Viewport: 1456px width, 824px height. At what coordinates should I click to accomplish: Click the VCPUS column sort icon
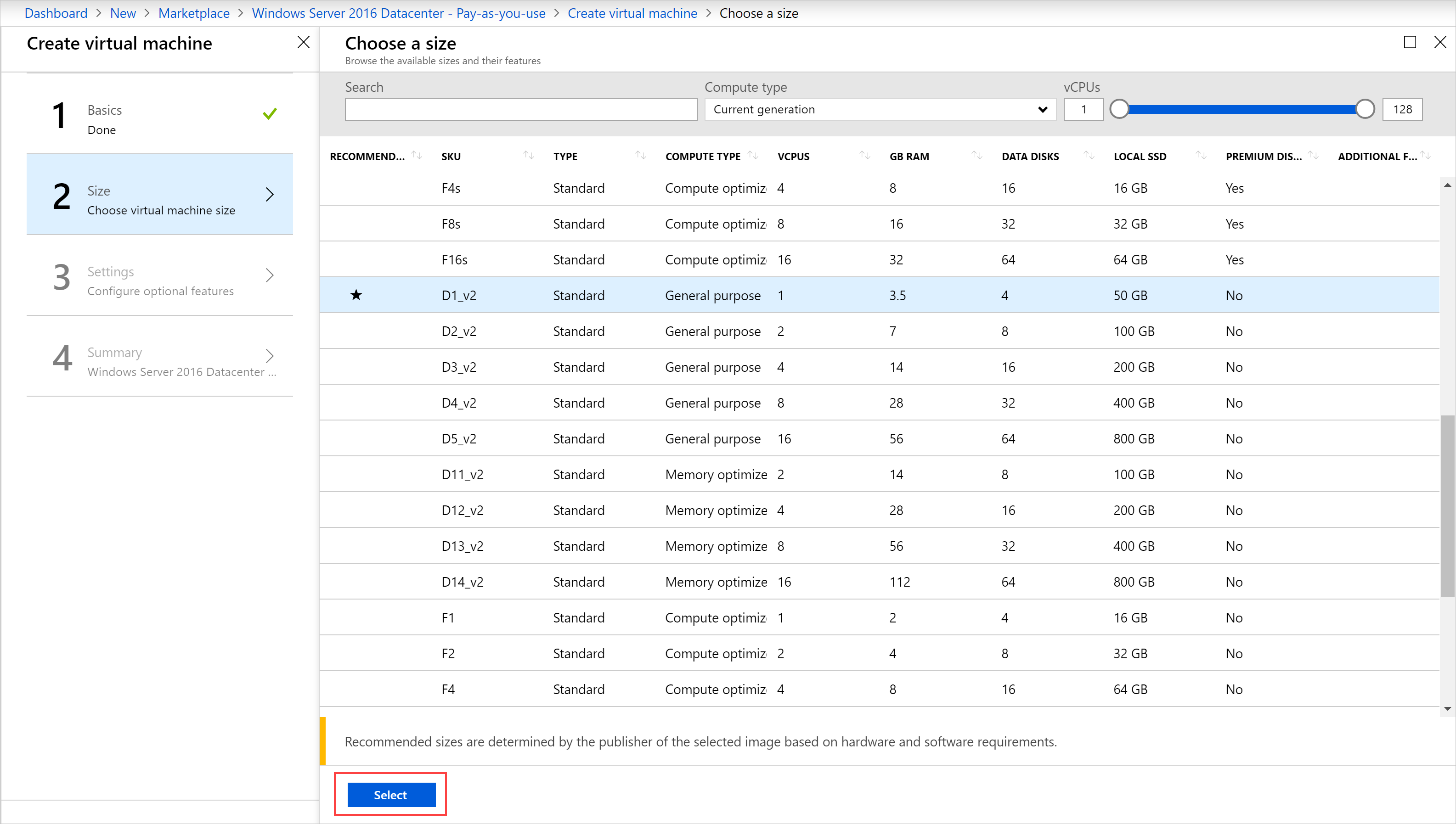point(862,156)
